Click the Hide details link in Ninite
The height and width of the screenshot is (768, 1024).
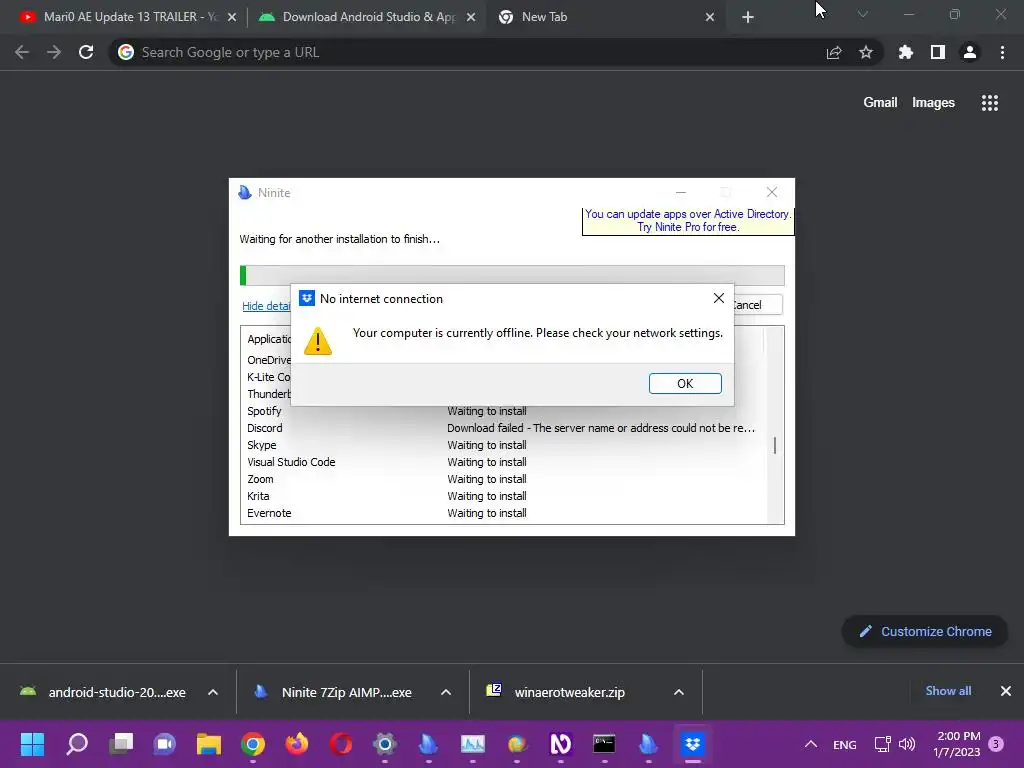tap(266, 306)
